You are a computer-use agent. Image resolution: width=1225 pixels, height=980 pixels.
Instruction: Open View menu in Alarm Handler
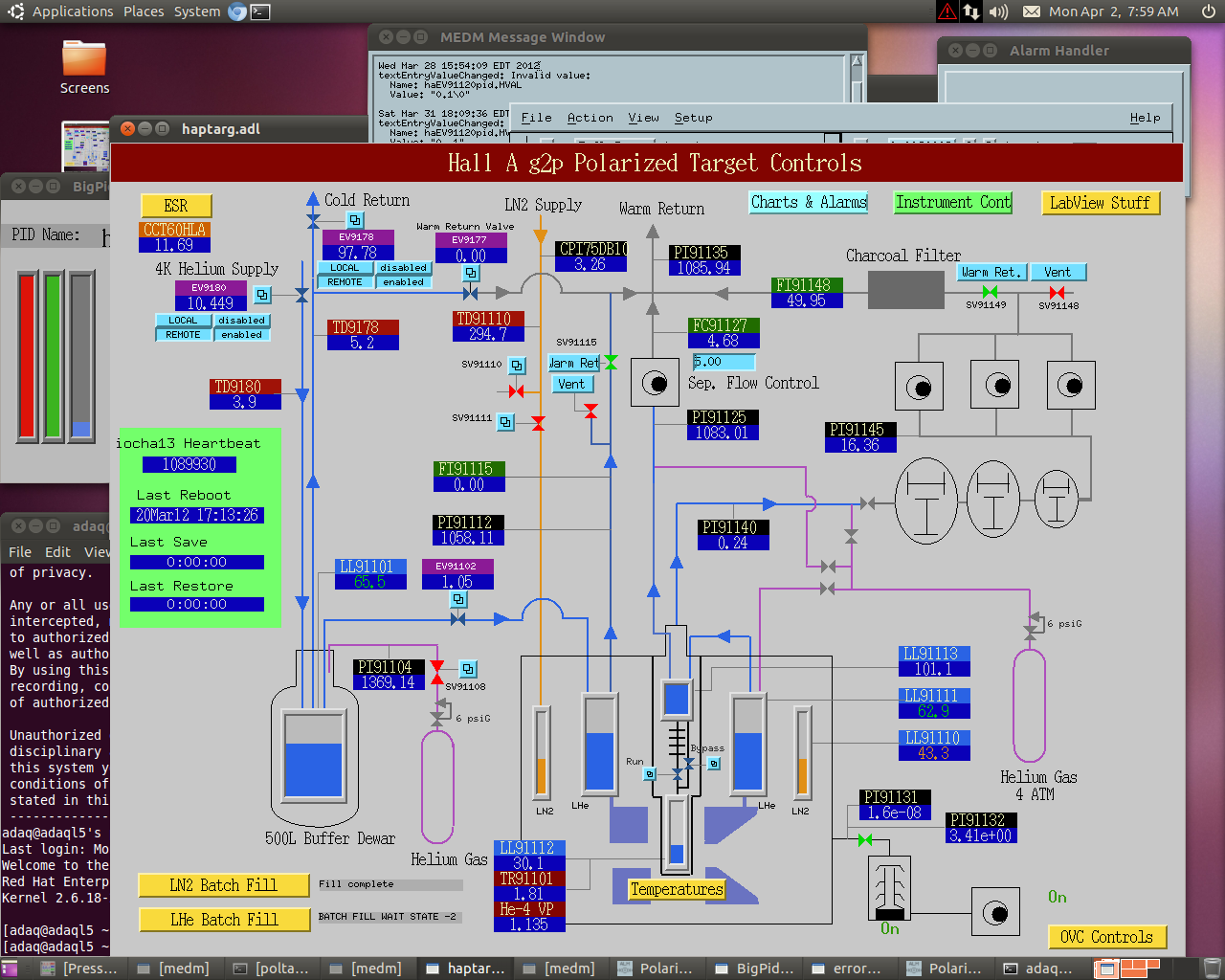643,118
